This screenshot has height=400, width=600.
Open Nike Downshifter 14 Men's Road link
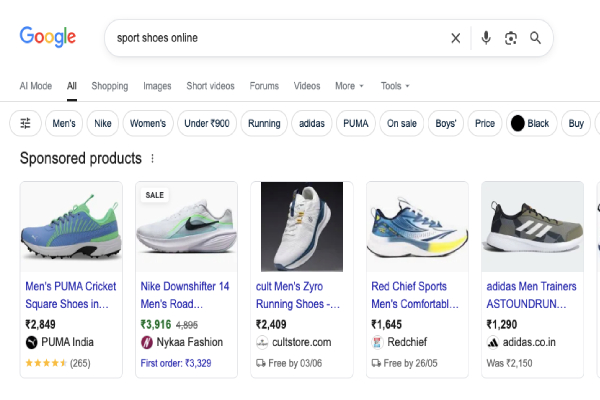185,295
